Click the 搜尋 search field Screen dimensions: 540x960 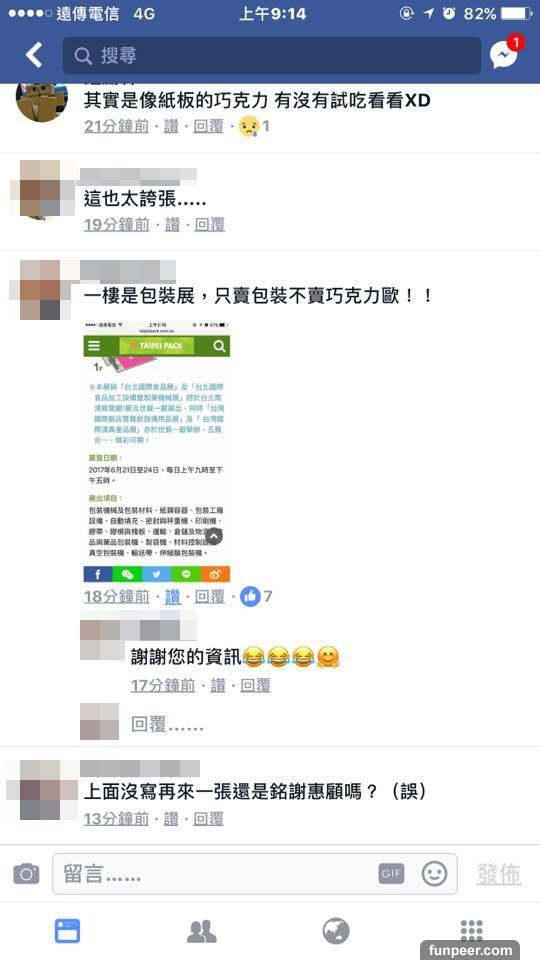point(272,56)
